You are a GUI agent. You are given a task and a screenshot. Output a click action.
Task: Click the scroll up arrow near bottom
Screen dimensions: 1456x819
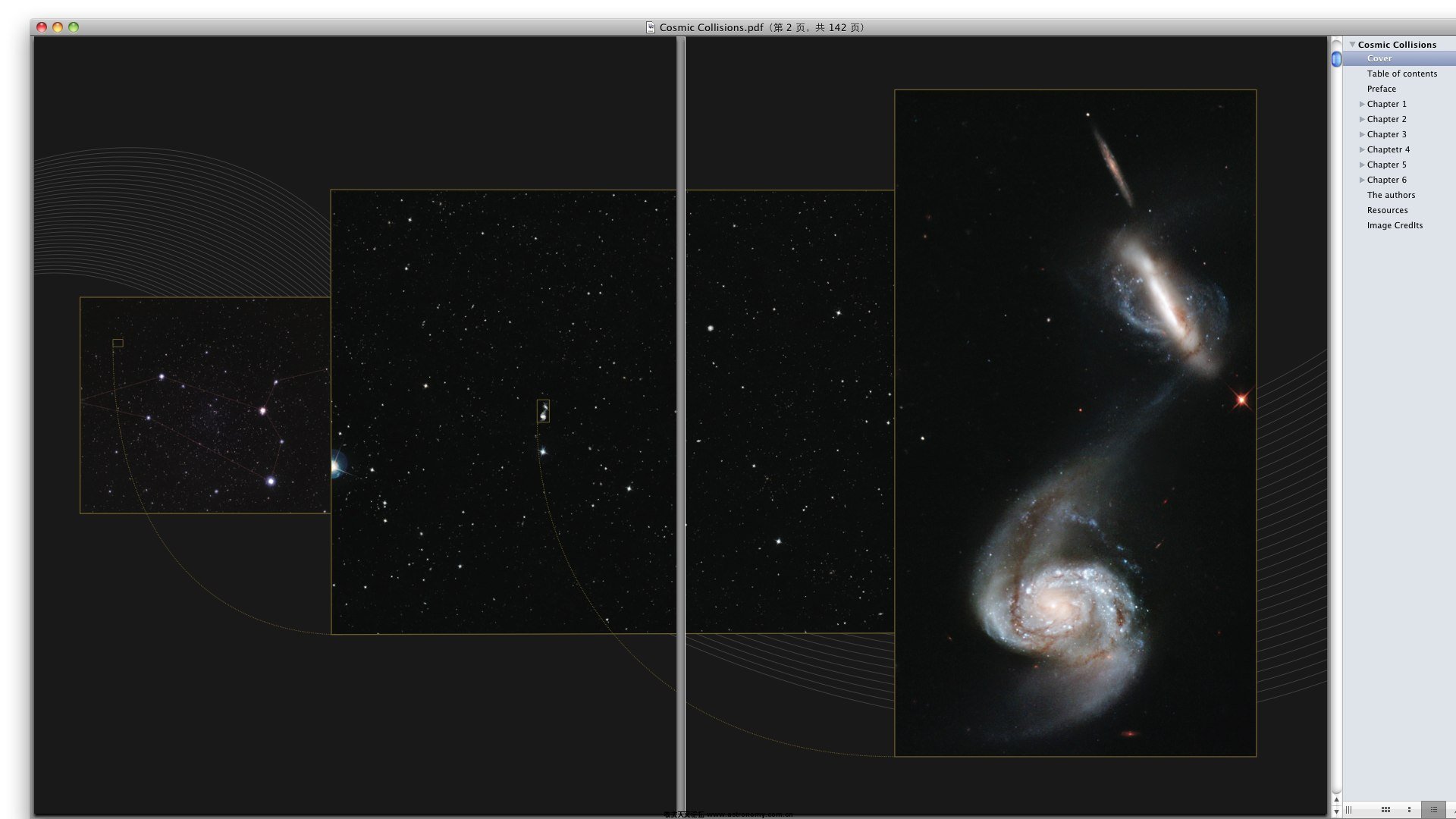pos(1336,799)
